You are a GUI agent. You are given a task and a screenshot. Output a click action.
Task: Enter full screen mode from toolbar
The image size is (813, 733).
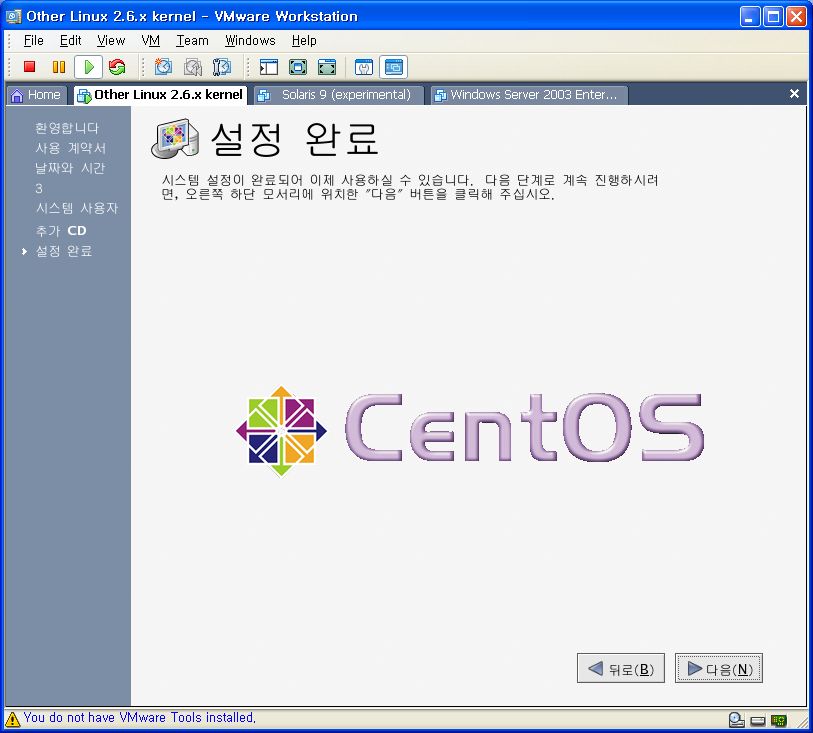point(298,67)
